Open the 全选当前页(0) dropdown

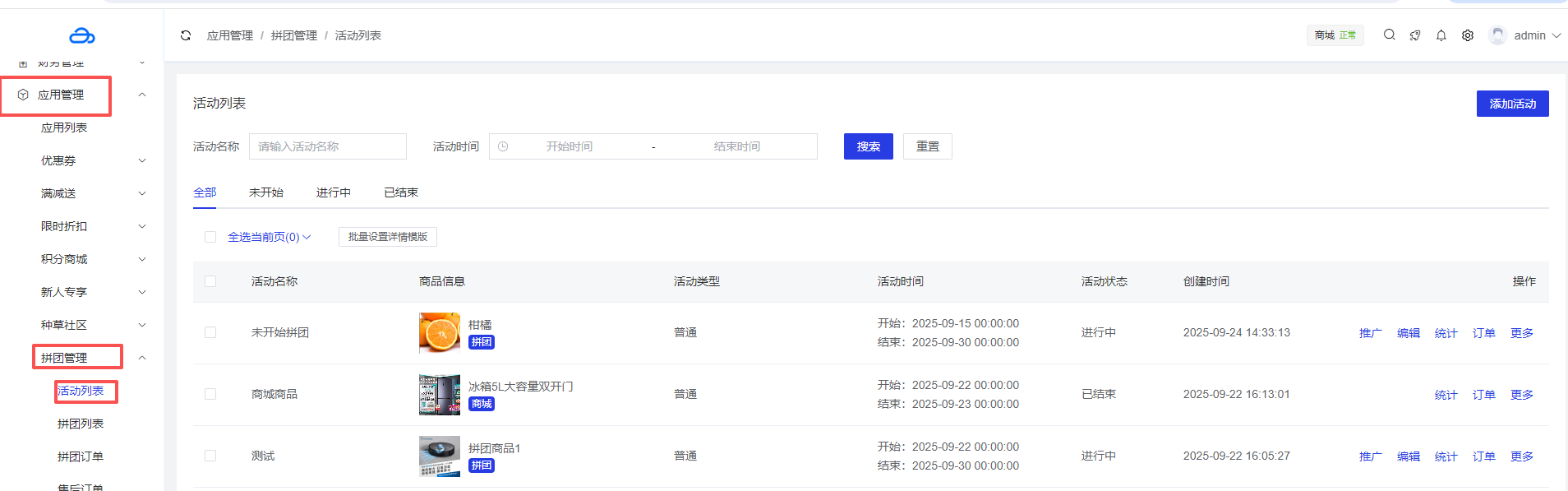269,237
